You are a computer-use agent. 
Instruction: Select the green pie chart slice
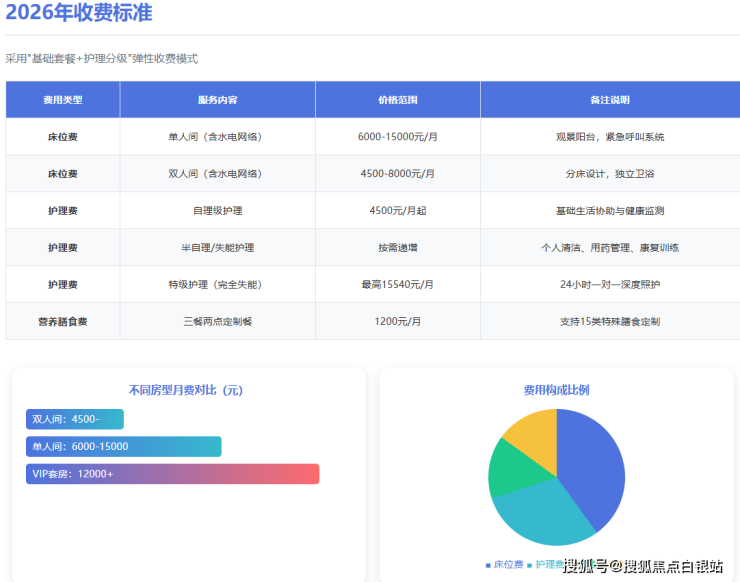point(510,468)
